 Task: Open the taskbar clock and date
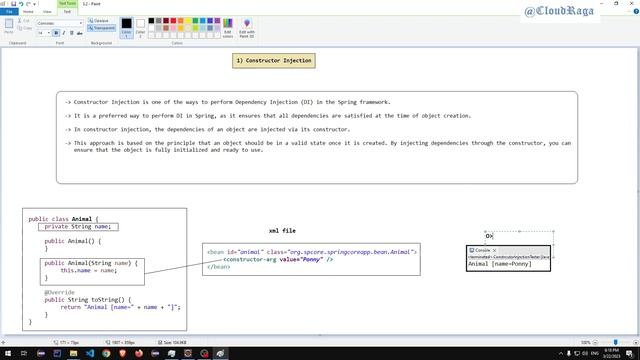[x=611, y=353]
